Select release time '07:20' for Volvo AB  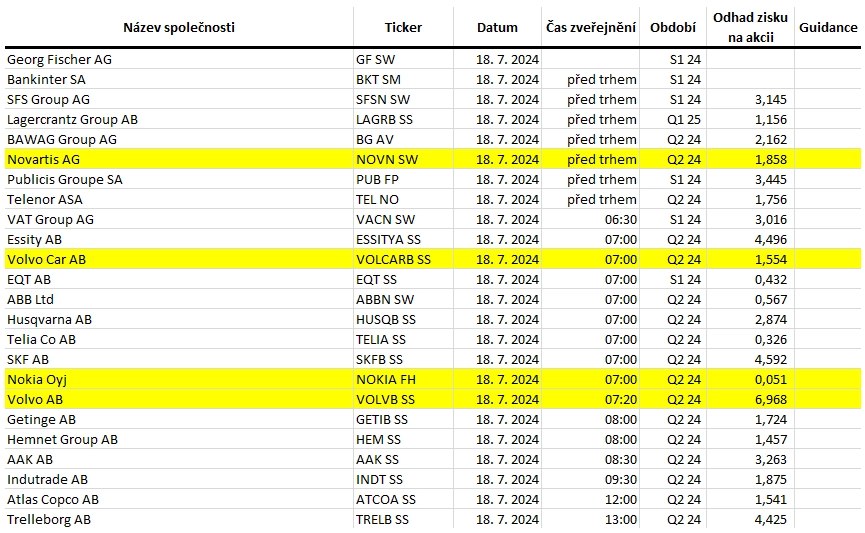tap(621, 399)
